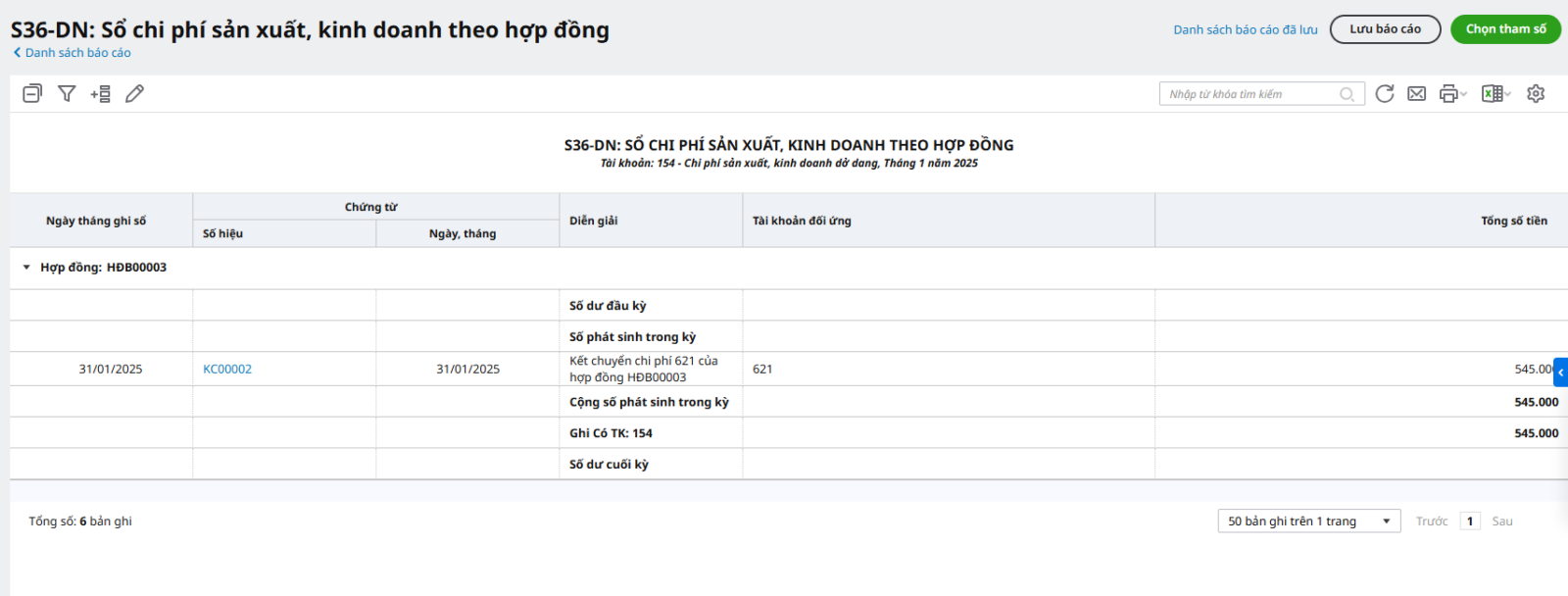Image resolution: width=1568 pixels, height=596 pixels.
Task: Click in the keyword search field
Action: pos(1249,94)
